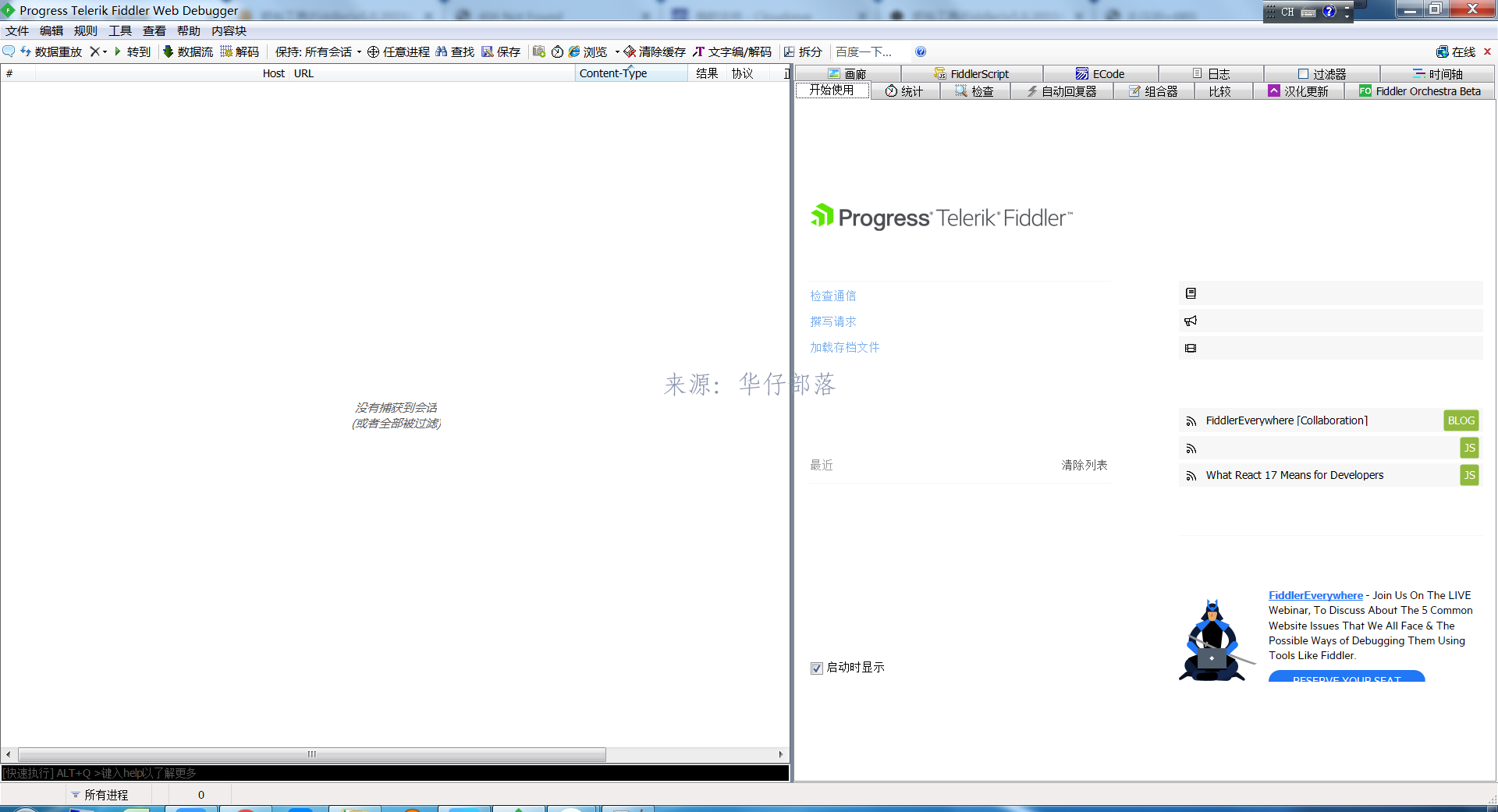Open the 查看 menu
The image size is (1498, 812).
tap(154, 30)
